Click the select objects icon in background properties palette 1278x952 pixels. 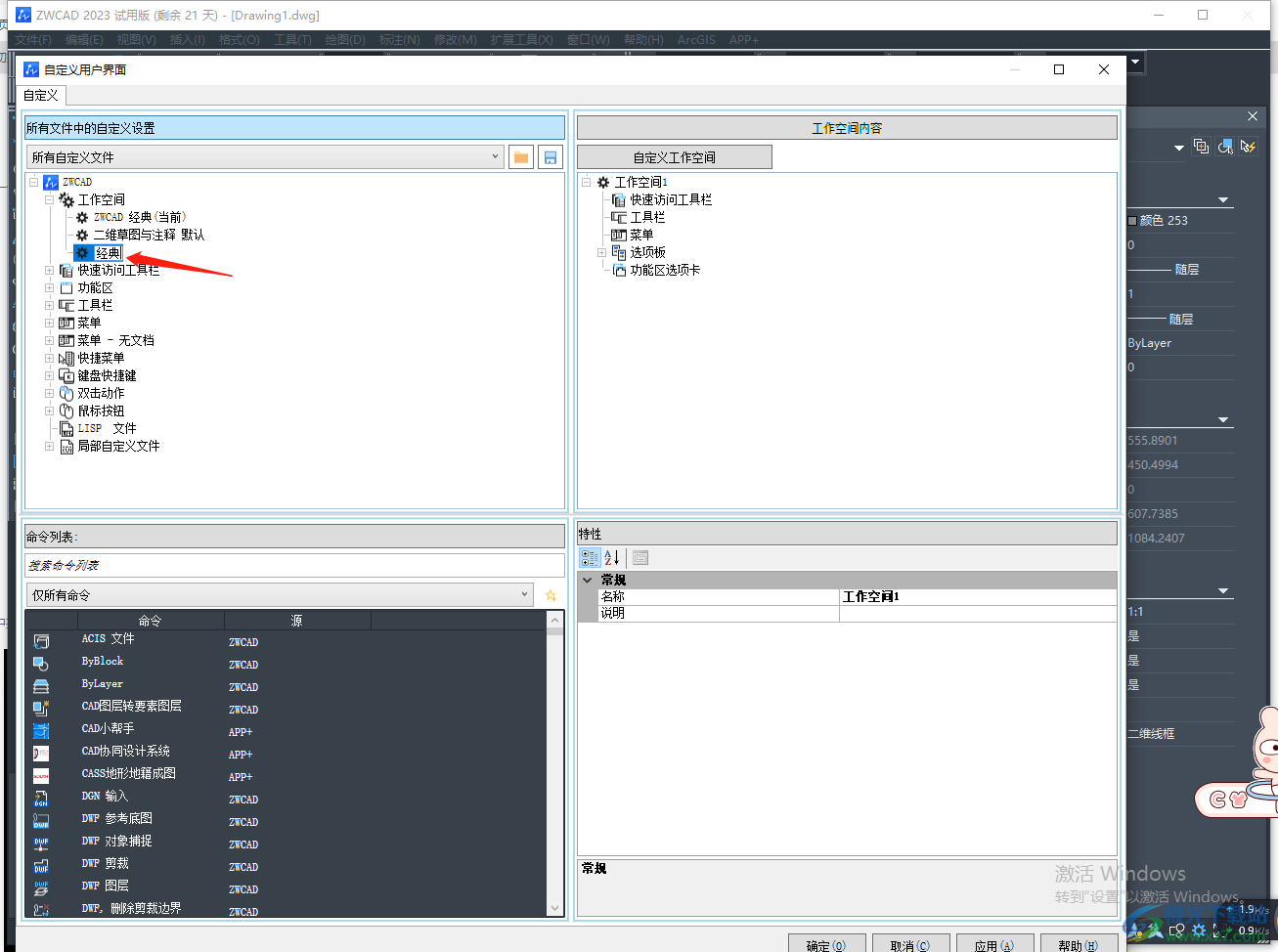coord(1225,146)
